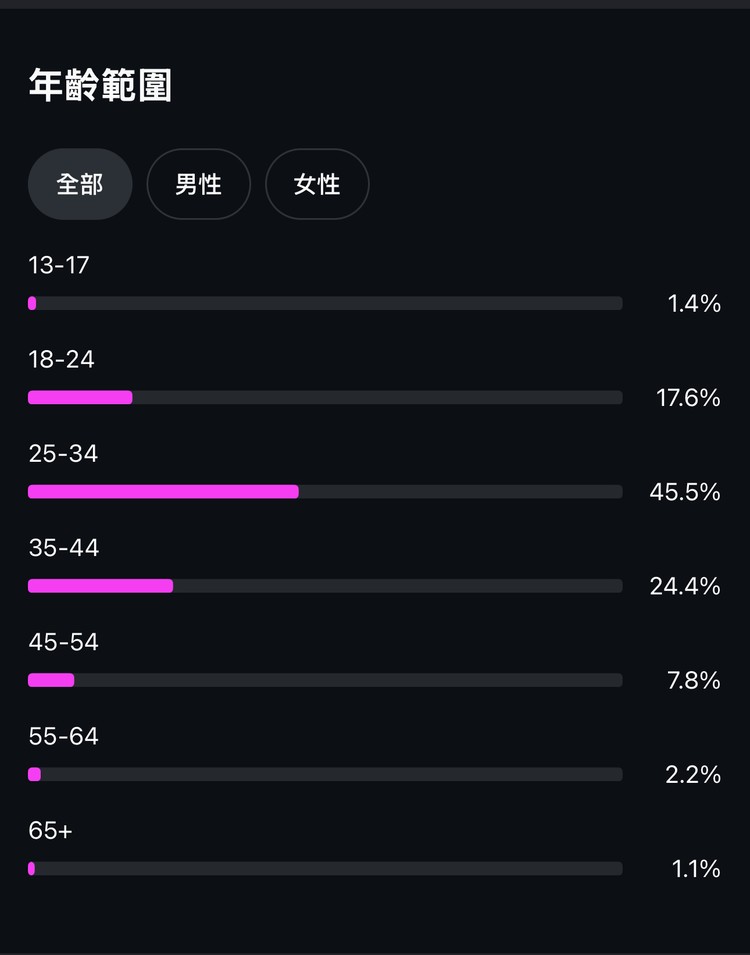Select the 17.6% percentage value
Screen dimensions: 750x955
pos(688,398)
